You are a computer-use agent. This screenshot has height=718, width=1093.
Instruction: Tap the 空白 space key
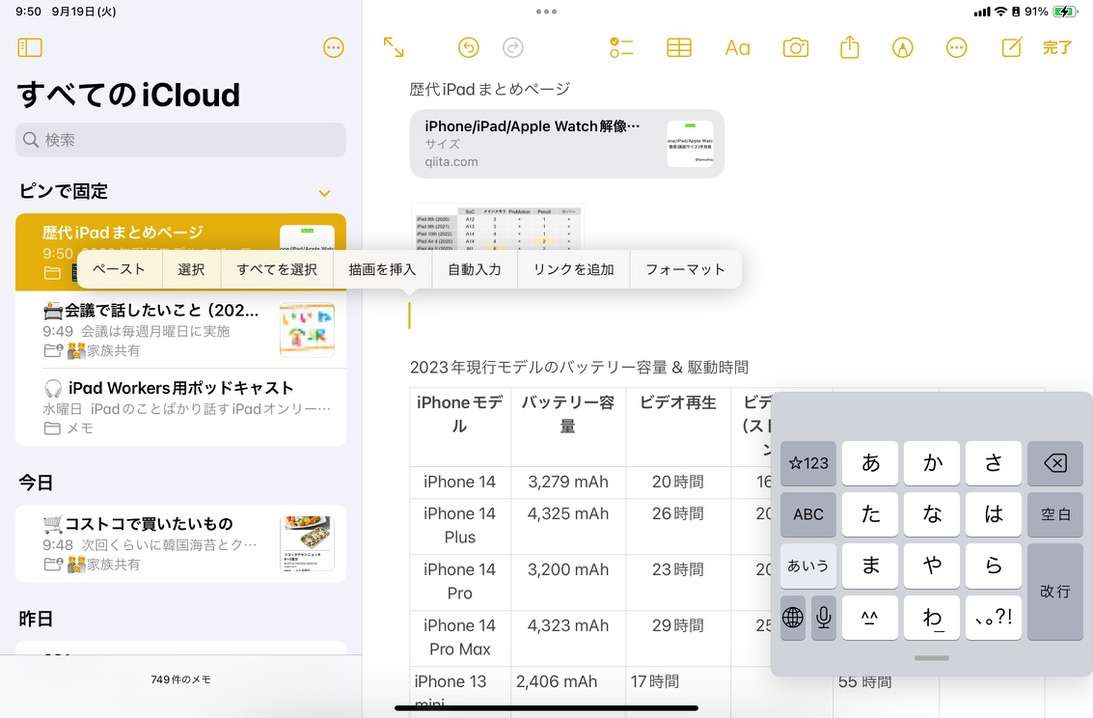point(1055,514)
